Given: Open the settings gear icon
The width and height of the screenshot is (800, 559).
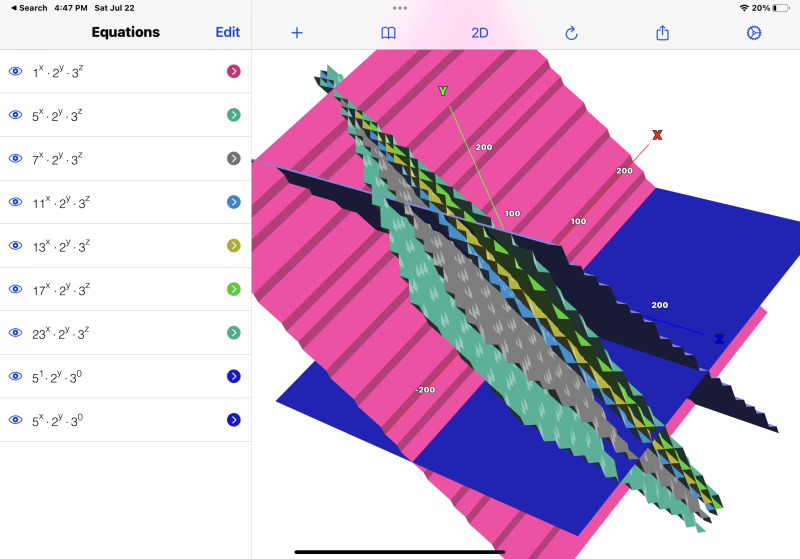Looking at the screenshot, I should (753, 33).
